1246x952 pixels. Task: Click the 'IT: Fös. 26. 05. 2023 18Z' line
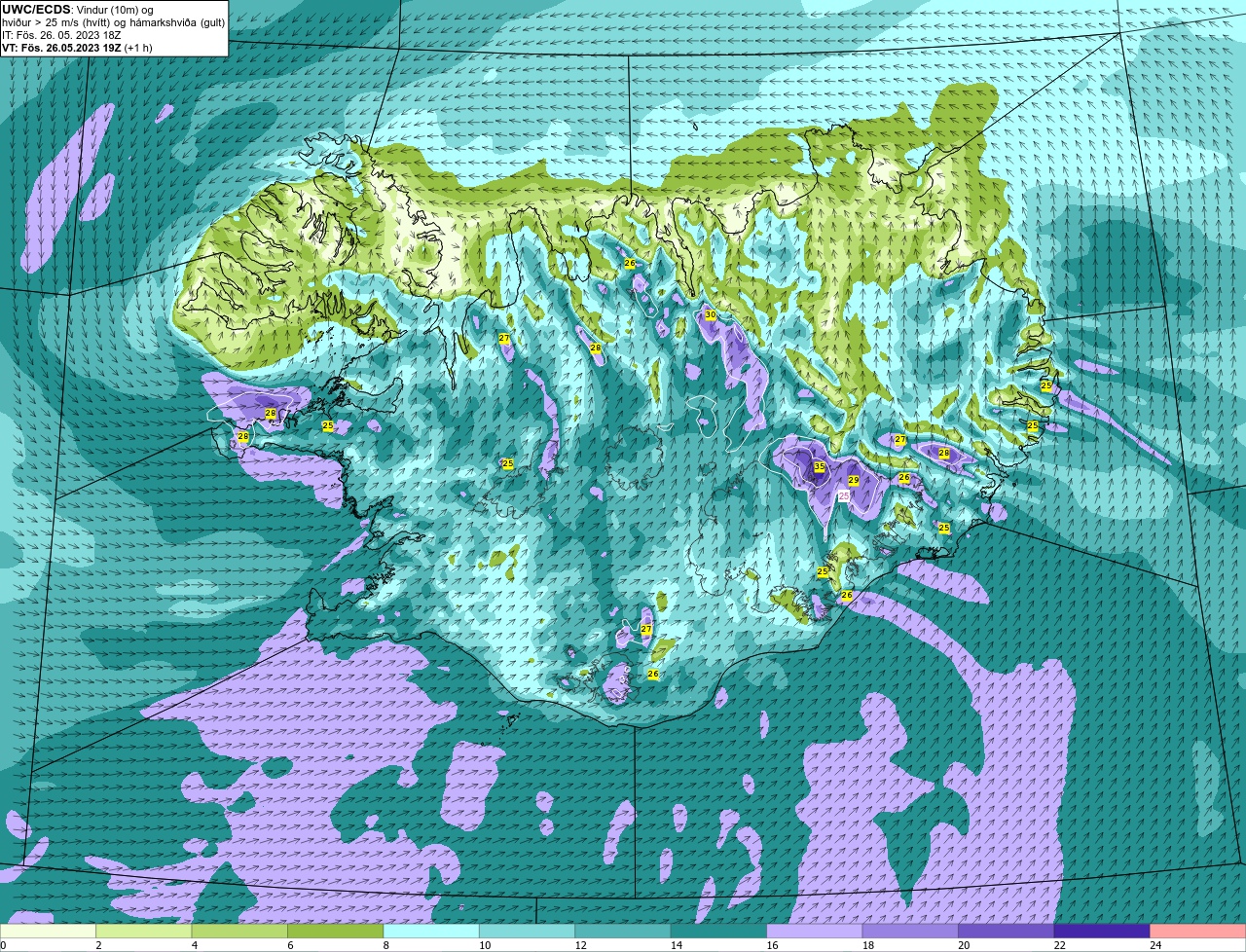(61, 35)
